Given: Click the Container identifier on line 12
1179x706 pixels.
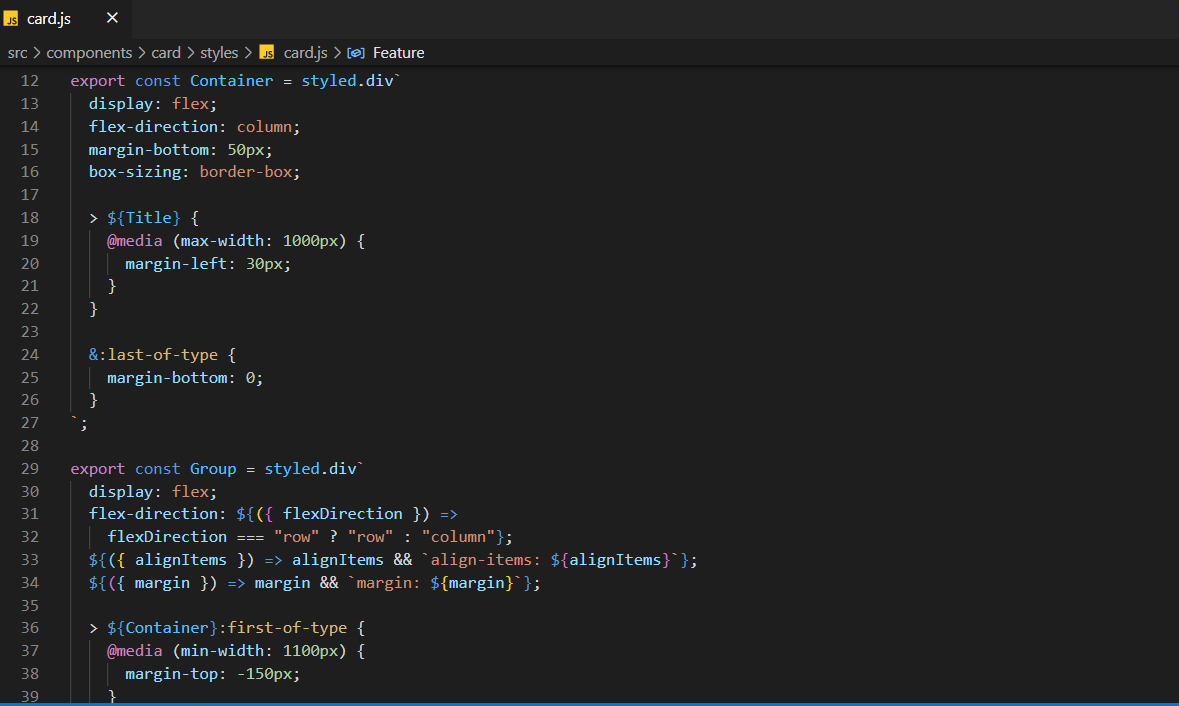Looking at the screenshot, I should (232, 80).
